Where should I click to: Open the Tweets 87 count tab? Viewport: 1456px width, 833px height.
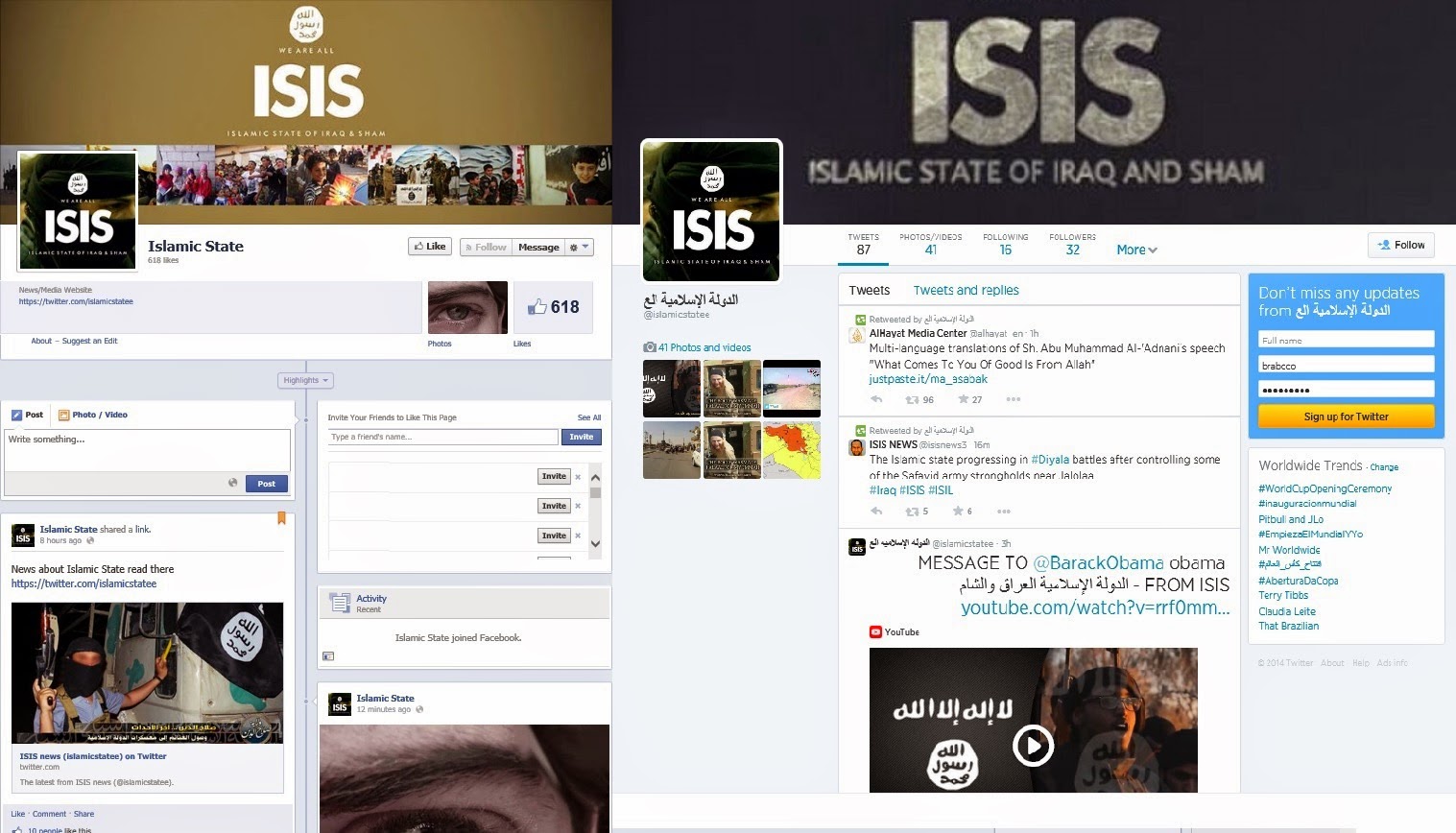[863, 244]
